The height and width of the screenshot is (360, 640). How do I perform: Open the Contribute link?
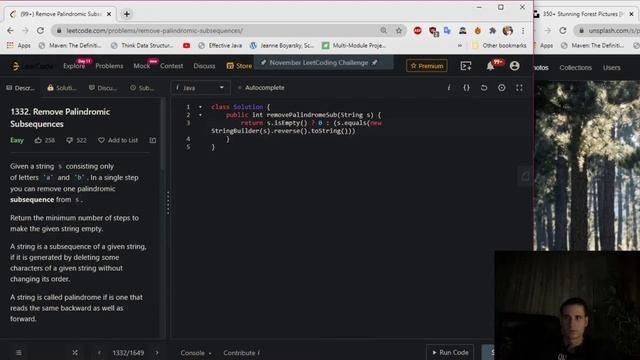[x=241, y=353]
